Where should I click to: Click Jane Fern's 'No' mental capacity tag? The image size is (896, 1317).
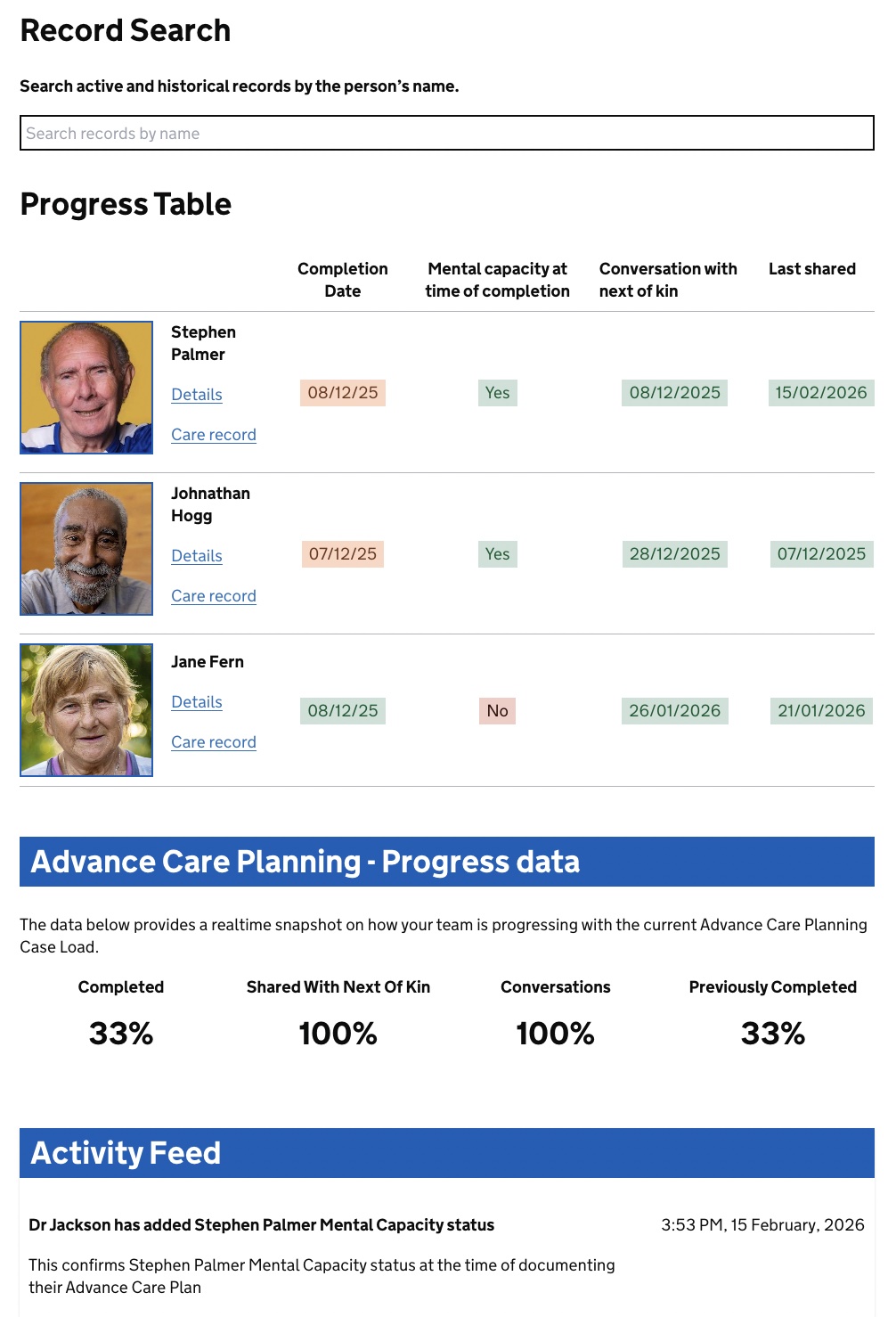[x=497, y=711]
